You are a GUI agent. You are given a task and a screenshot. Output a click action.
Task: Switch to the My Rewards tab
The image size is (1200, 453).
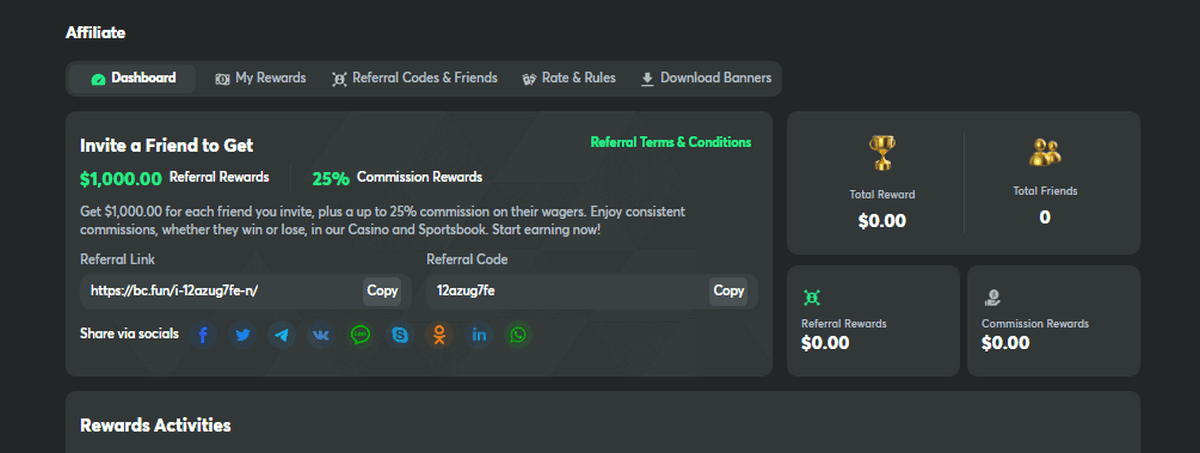click(x=260, y=78)
